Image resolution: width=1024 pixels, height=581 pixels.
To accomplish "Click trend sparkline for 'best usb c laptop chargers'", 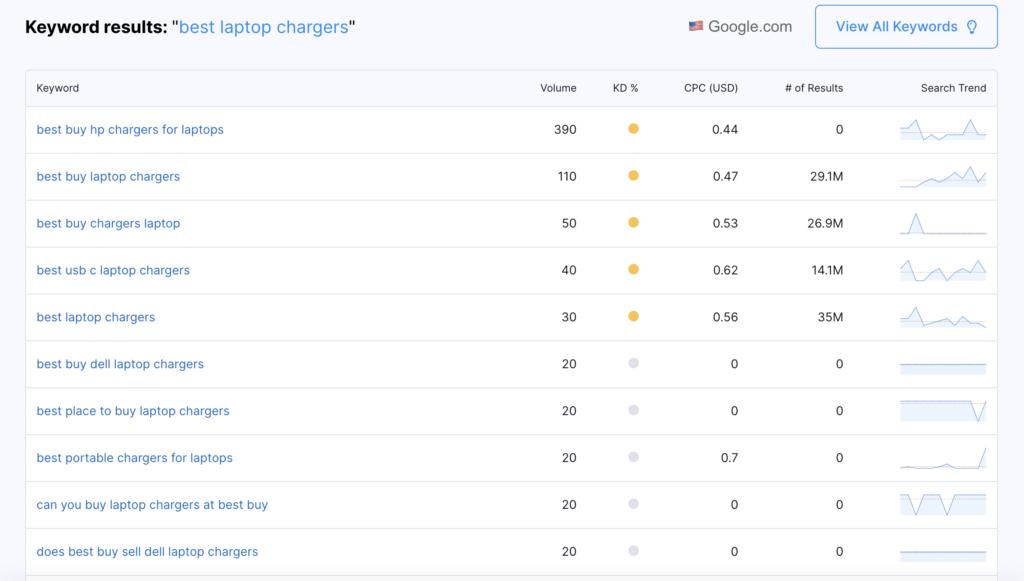I will pos(943,270).
